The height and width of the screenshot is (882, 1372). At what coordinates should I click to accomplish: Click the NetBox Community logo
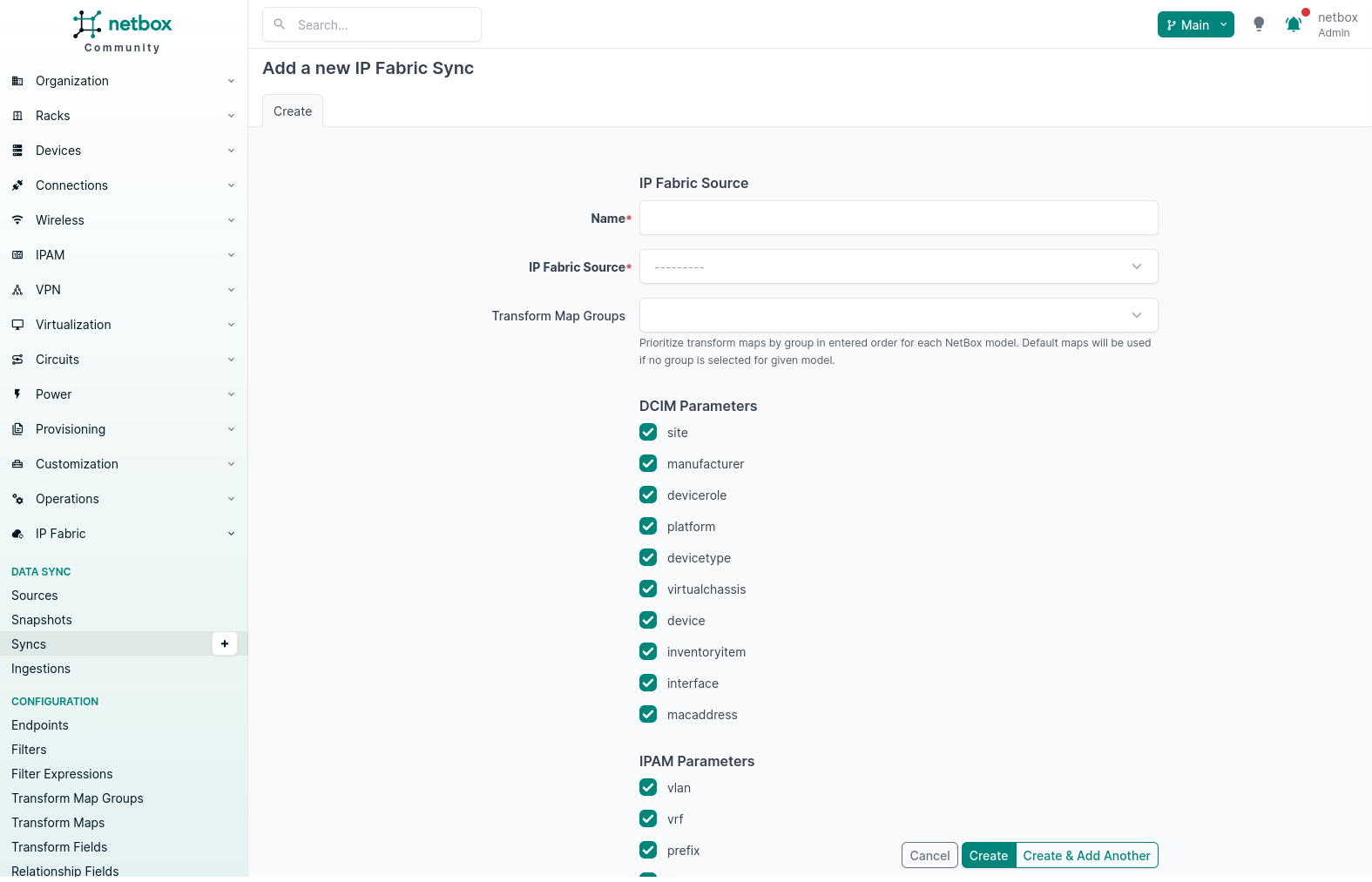(x=123, y=31)
